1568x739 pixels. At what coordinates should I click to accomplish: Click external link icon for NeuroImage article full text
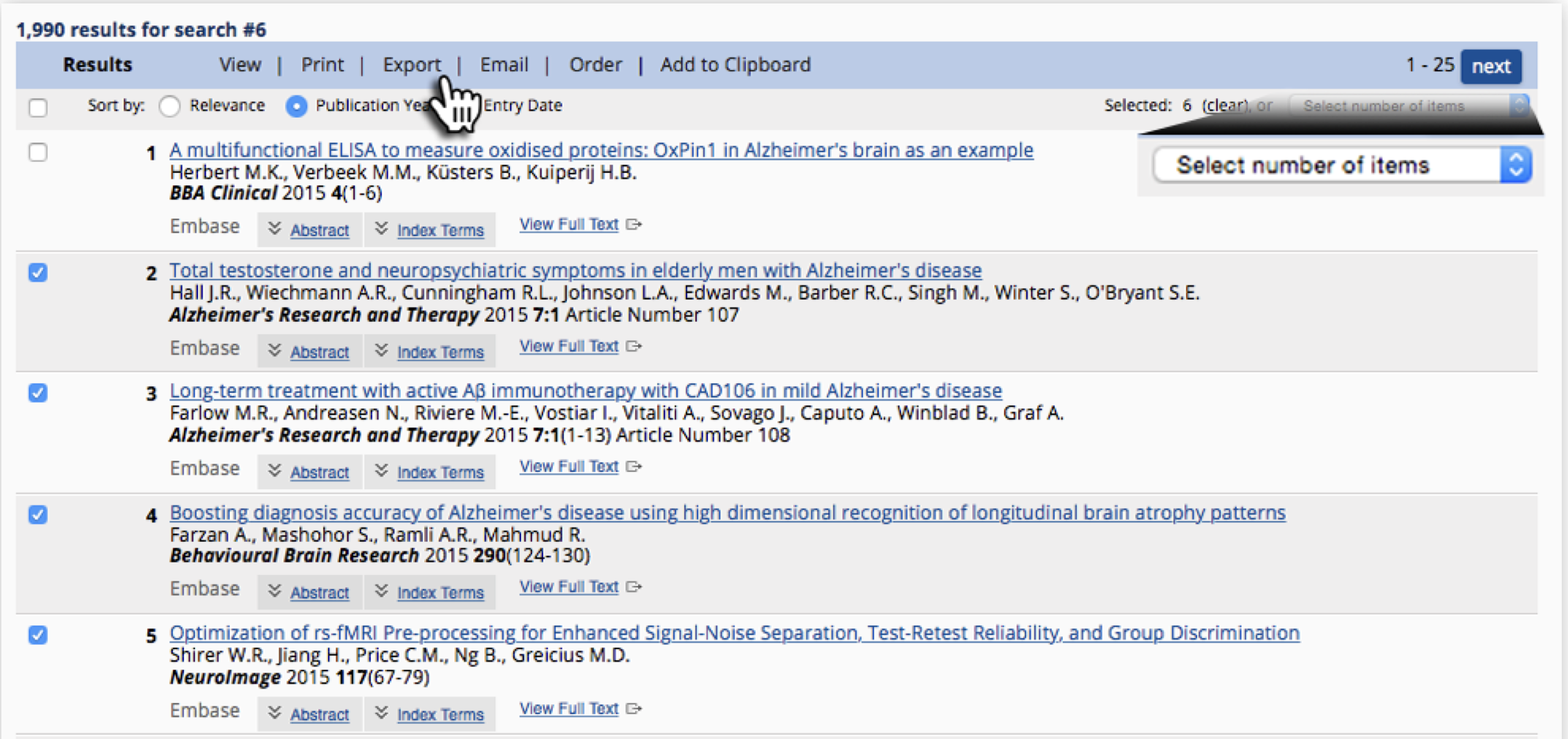click(634, 709)
